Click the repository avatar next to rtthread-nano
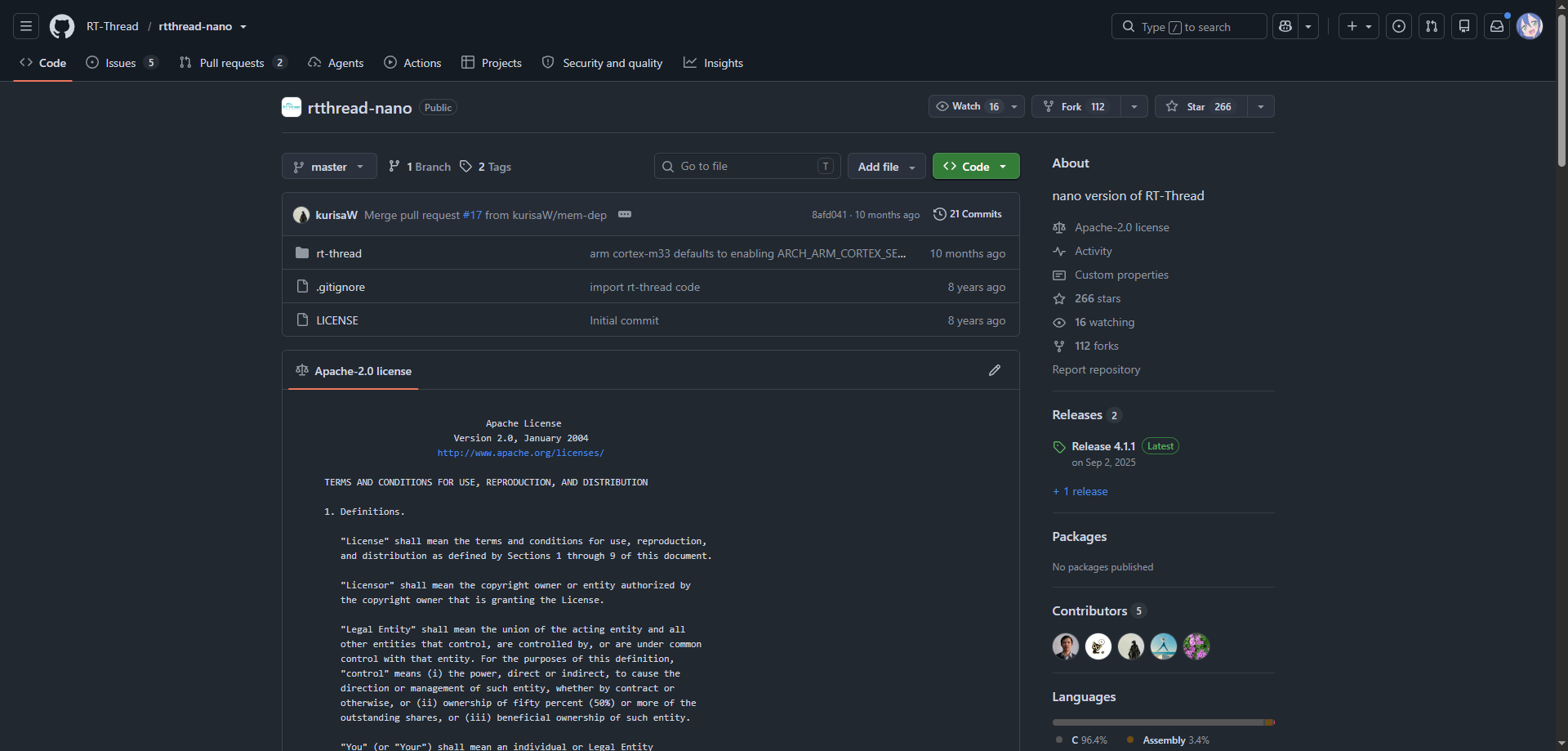This screenshot has height=751, width=1568. 292,107
